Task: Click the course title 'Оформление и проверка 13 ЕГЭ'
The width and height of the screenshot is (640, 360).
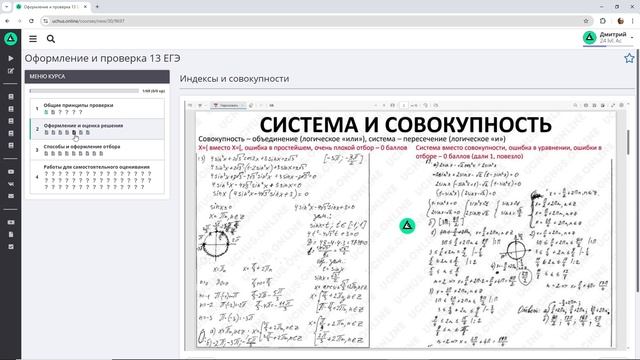Action: click(x=102, y=58)
